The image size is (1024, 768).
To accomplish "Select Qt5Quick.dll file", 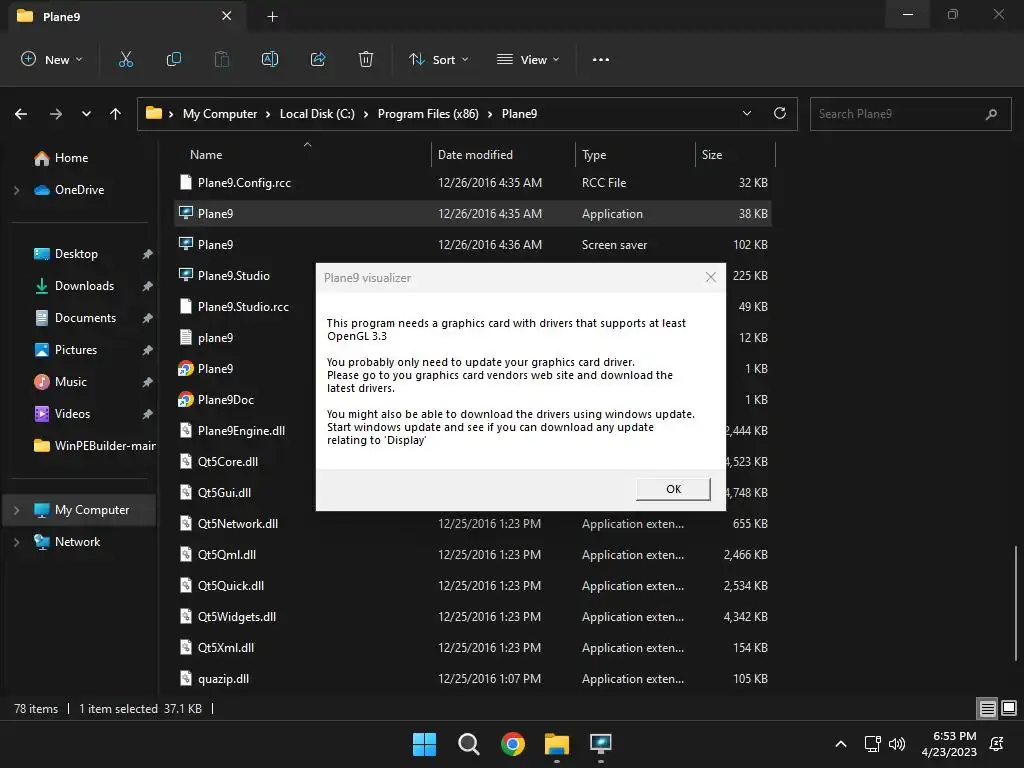I will 472,586.
